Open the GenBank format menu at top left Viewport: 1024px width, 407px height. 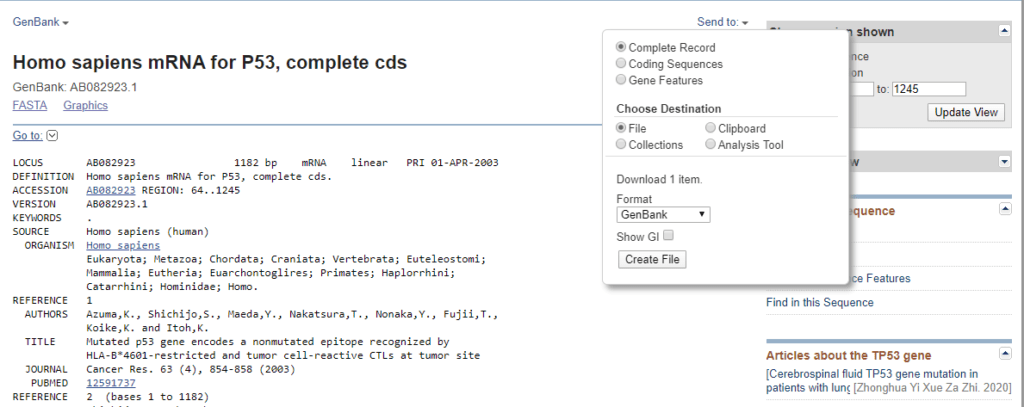coord(41,21)
